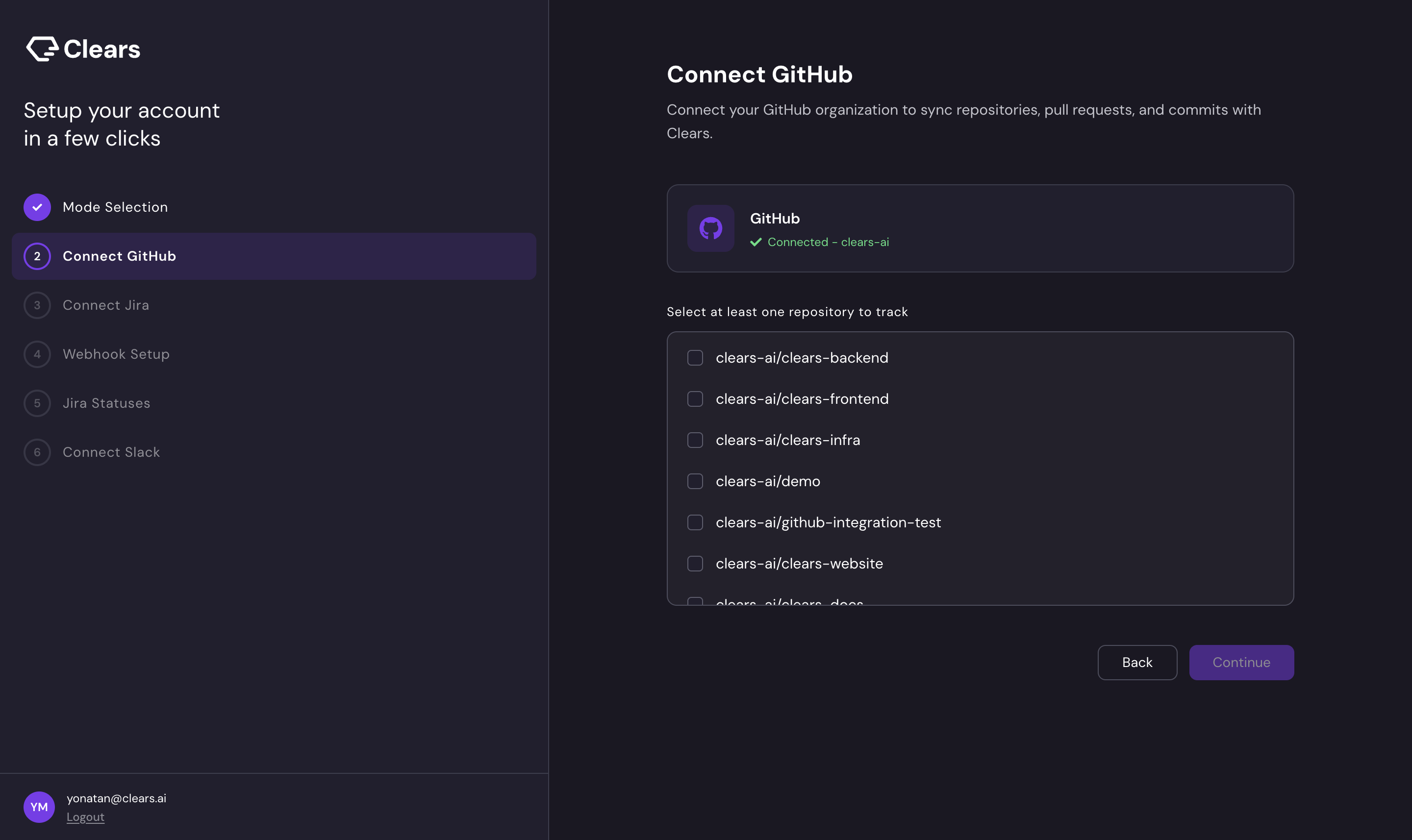Check the clears-ai/clears-website repository
This screenshot has width=1412, height=840.
(x=695, y=564)
